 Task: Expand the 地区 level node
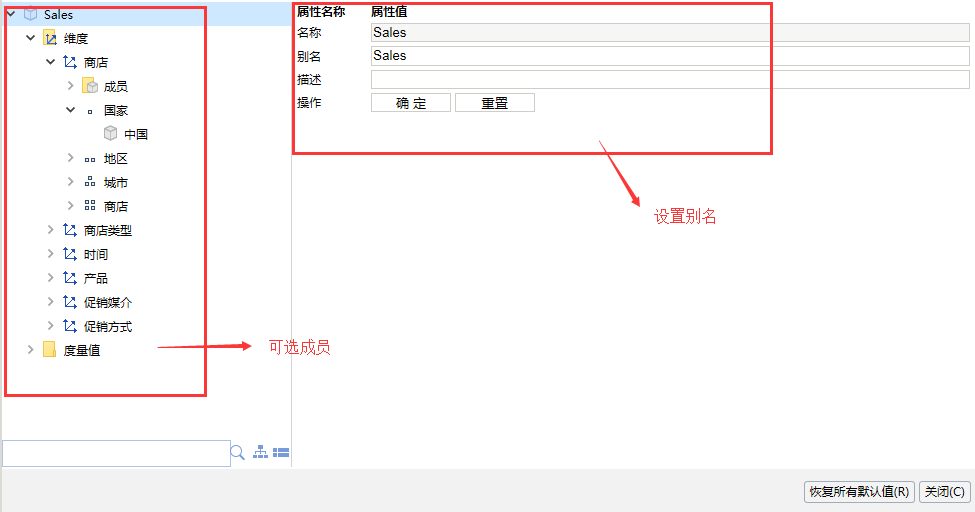point(70,158)
